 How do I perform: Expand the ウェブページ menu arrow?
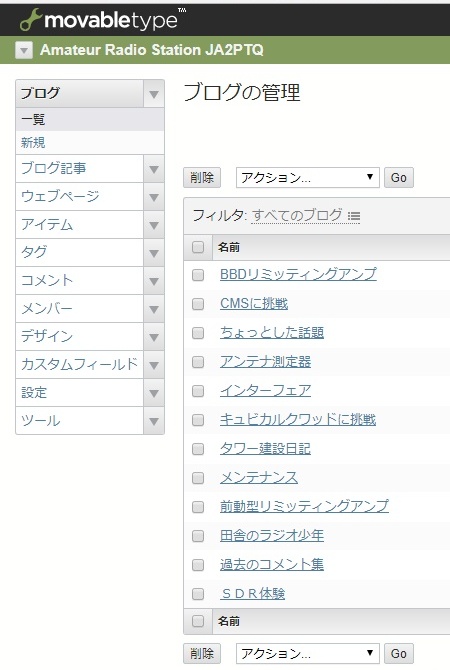(154, 197)
